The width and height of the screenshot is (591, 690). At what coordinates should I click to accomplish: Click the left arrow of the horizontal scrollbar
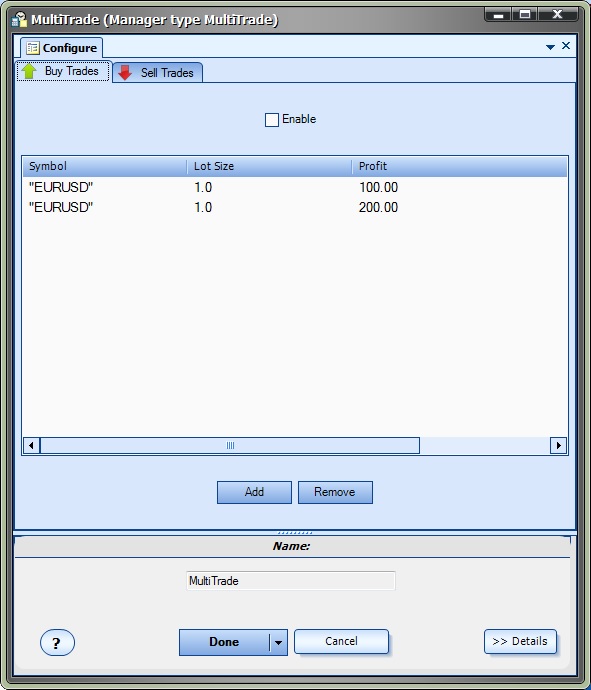pos(31,445)
